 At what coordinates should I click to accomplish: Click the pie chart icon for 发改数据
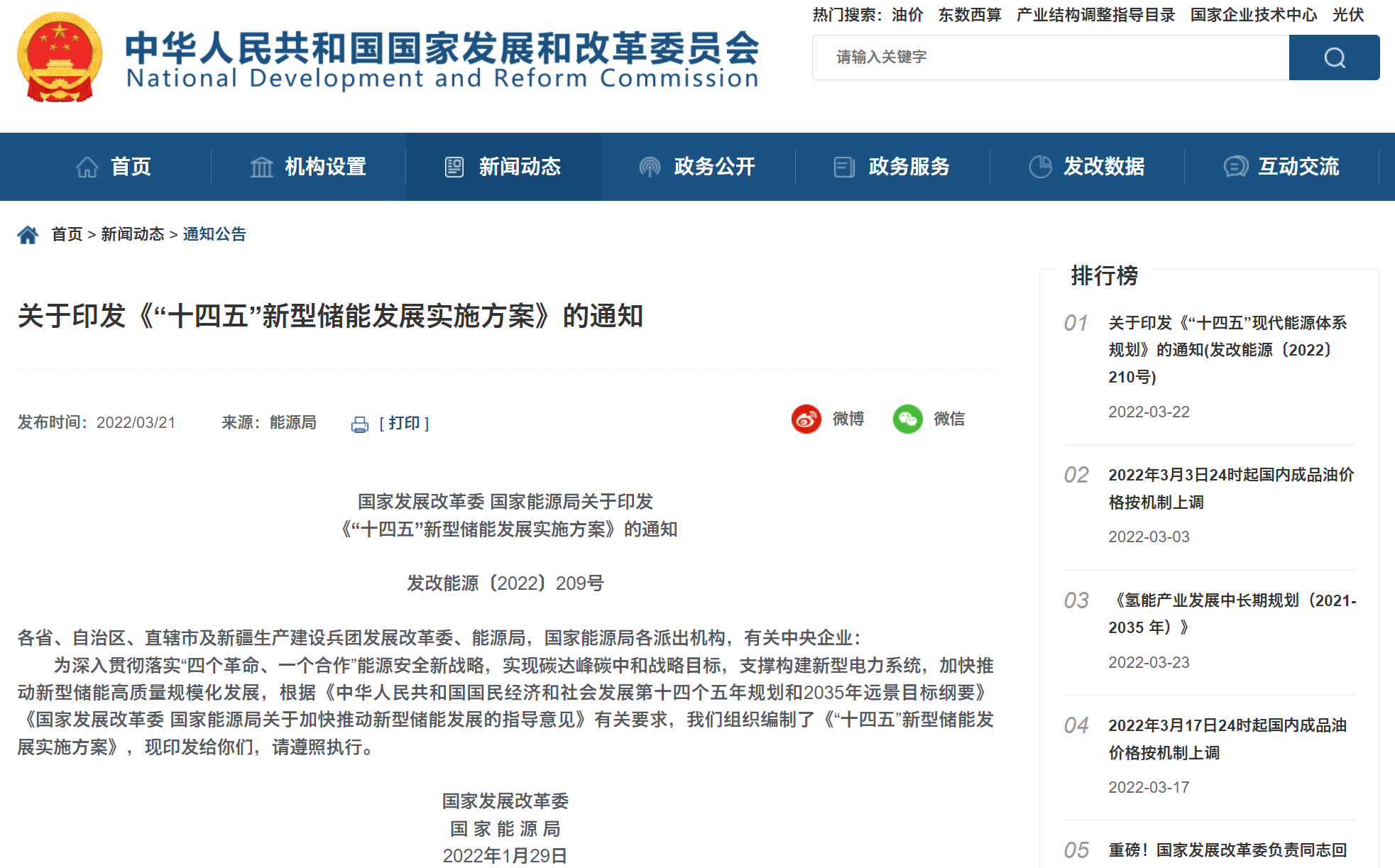click(x=1040, y=167)
